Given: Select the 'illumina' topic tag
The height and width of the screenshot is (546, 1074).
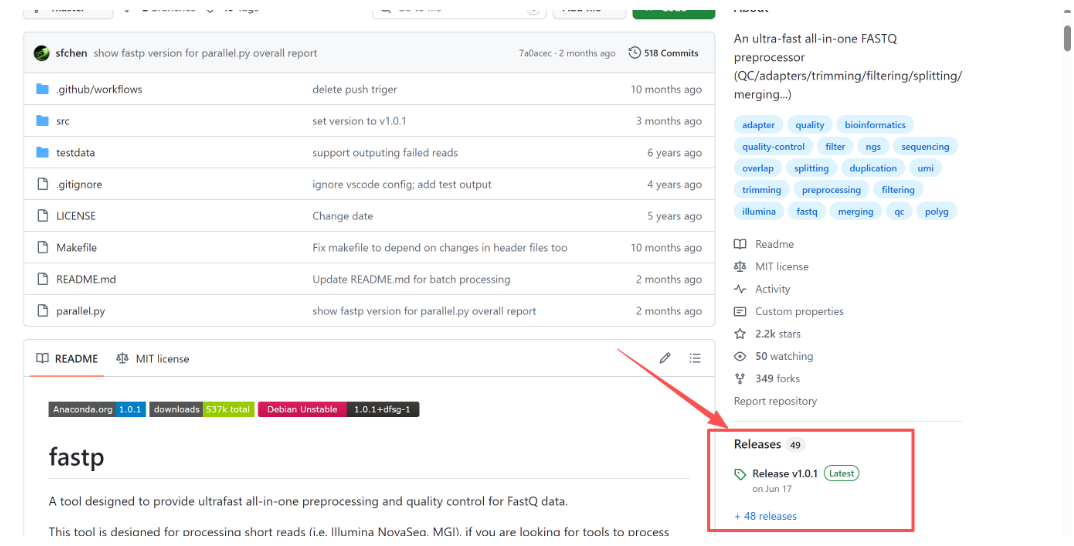Looking at the screenshot, I should [759, 212].
